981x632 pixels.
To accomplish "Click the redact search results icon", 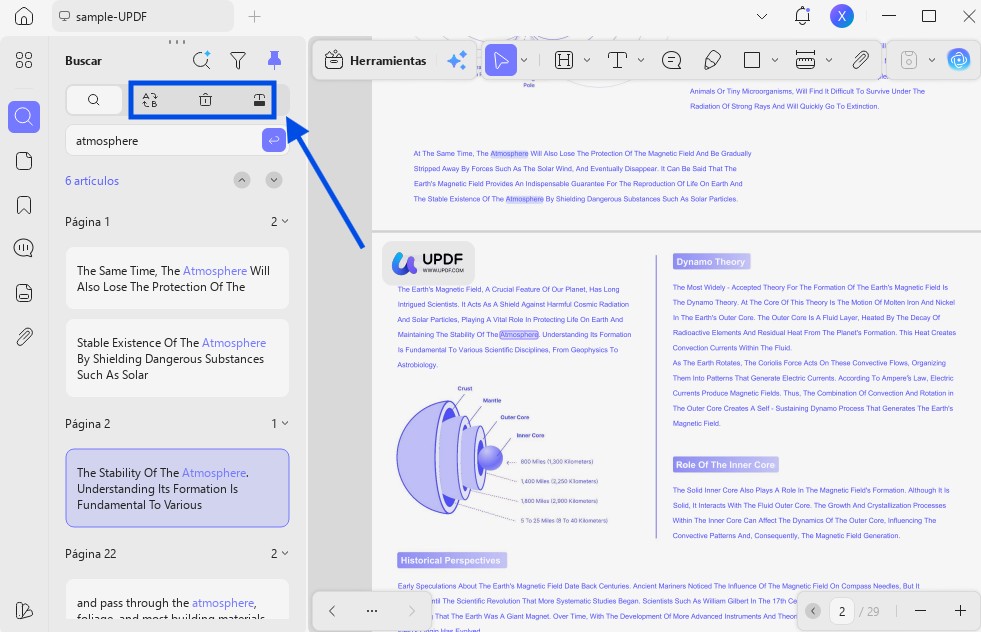I will point(259,100).
